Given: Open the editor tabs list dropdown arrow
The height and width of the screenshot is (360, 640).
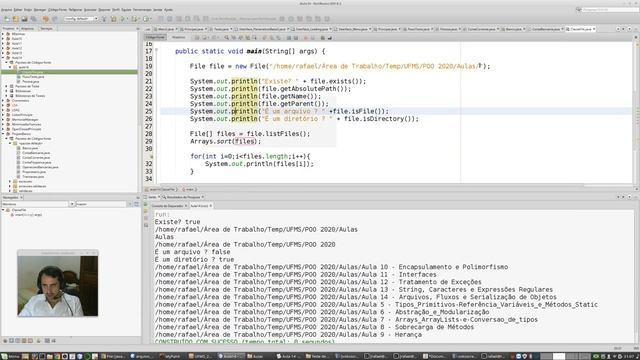Looking at the screenshot, I should (629, 29).
